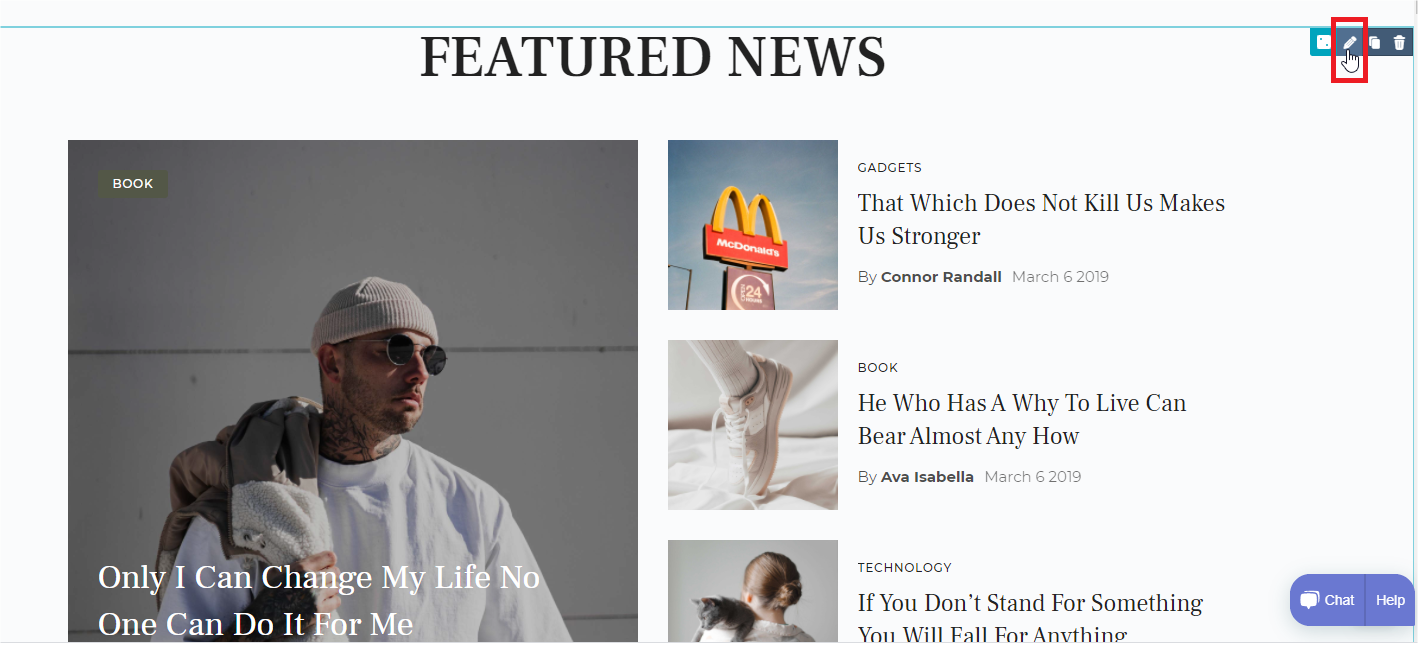Open 'He Who Has A Why To Live' article
The height and width of the screenshot is (649, 1418).
pos(1022,419)
